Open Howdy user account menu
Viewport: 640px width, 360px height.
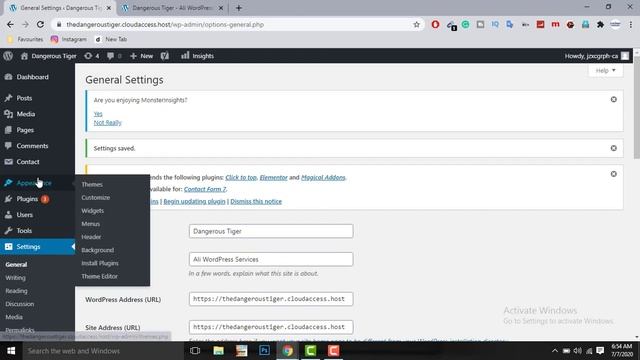pyautogui.click(x=597, y=56)
